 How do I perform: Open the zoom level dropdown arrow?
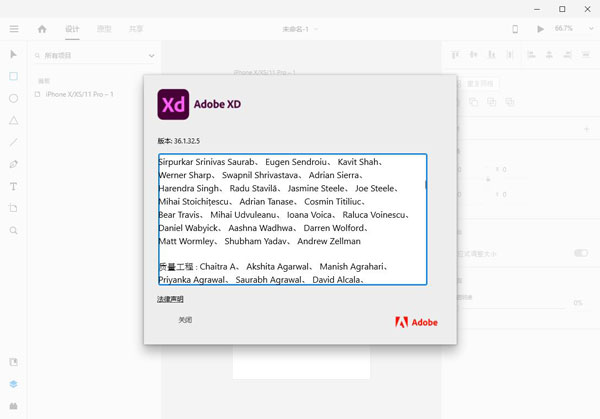click(x=591, y=29)
